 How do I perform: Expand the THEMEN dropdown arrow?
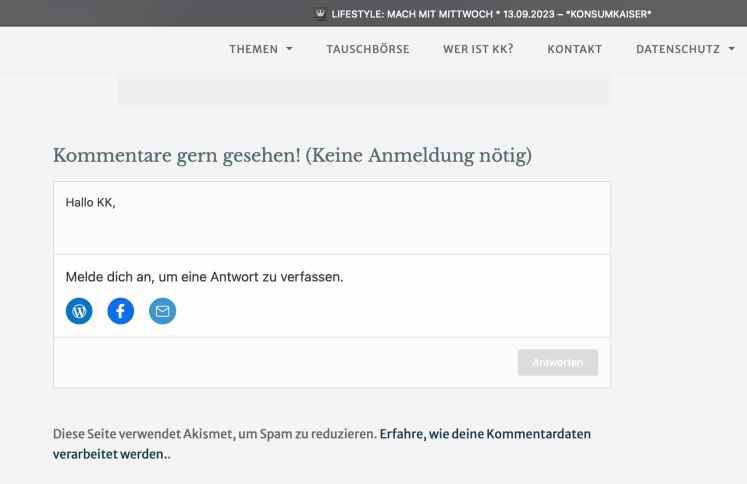click(290, 49)
